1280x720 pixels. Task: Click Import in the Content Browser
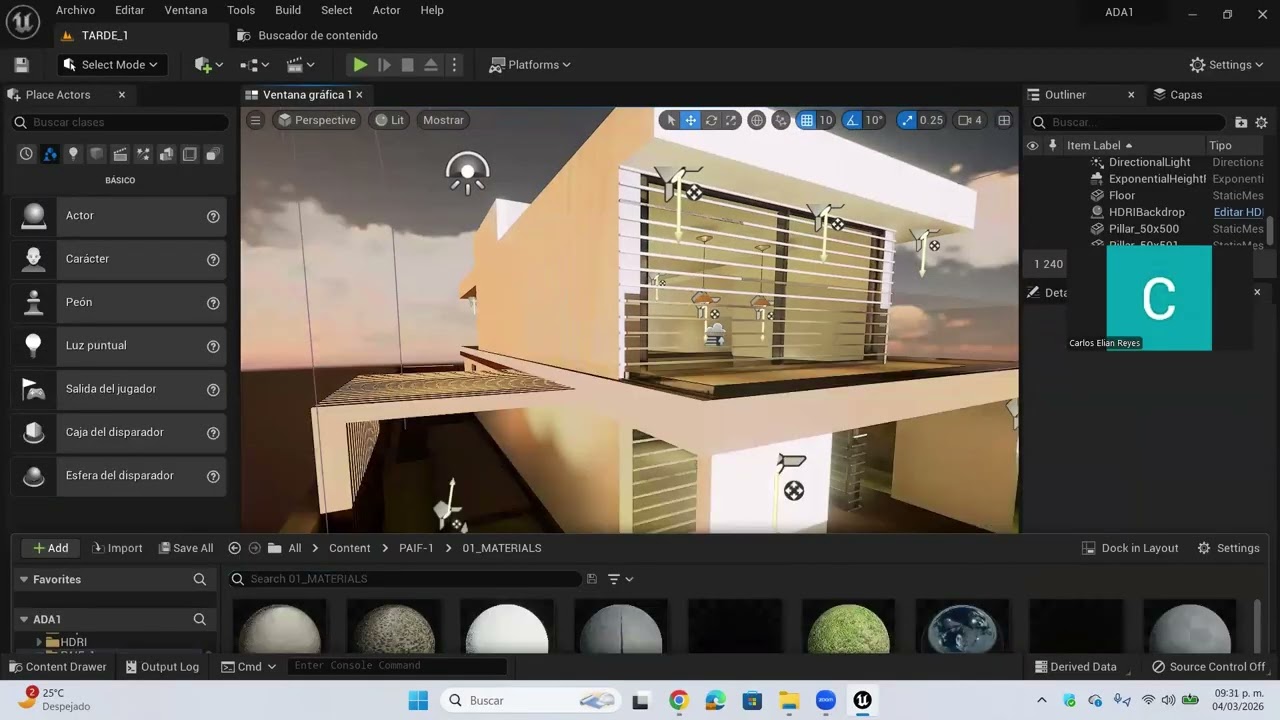(x=117, y=548)
